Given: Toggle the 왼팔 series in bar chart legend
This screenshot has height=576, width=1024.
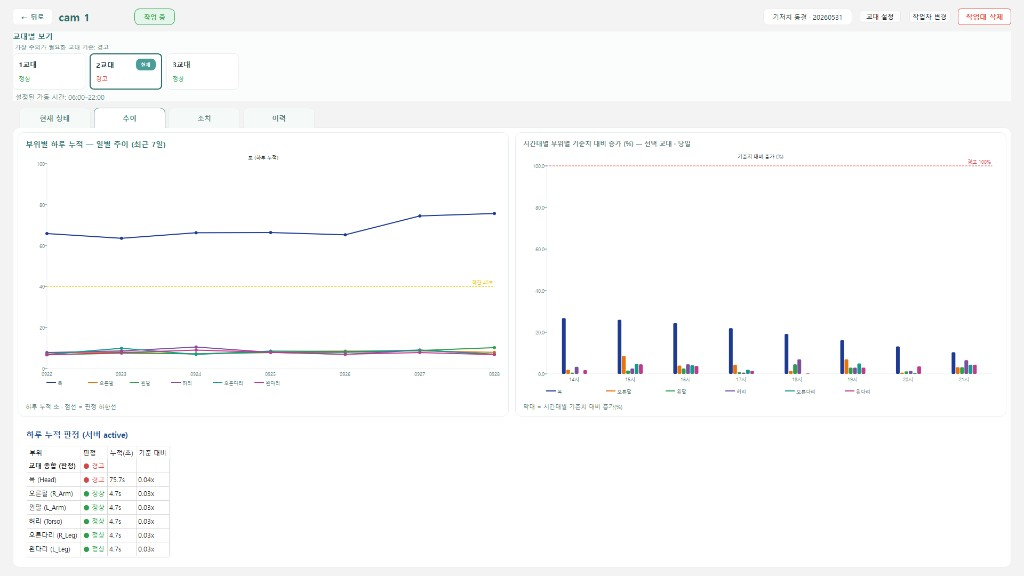Looking at the screenshot, I should point(677,391).
